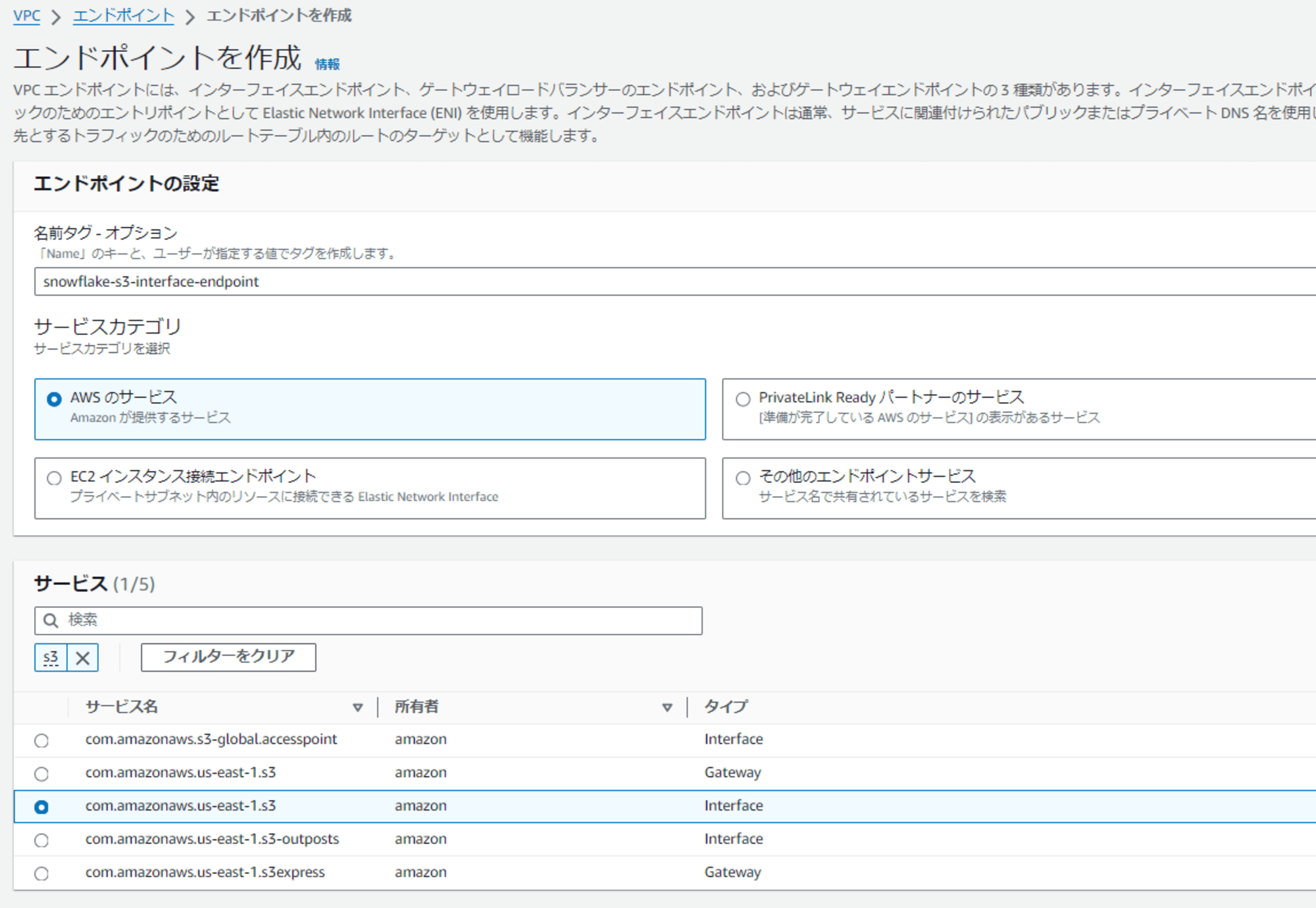Choose その他のエンドポイントサービス option
The image size is (1316, 908).
click(743, 478)
